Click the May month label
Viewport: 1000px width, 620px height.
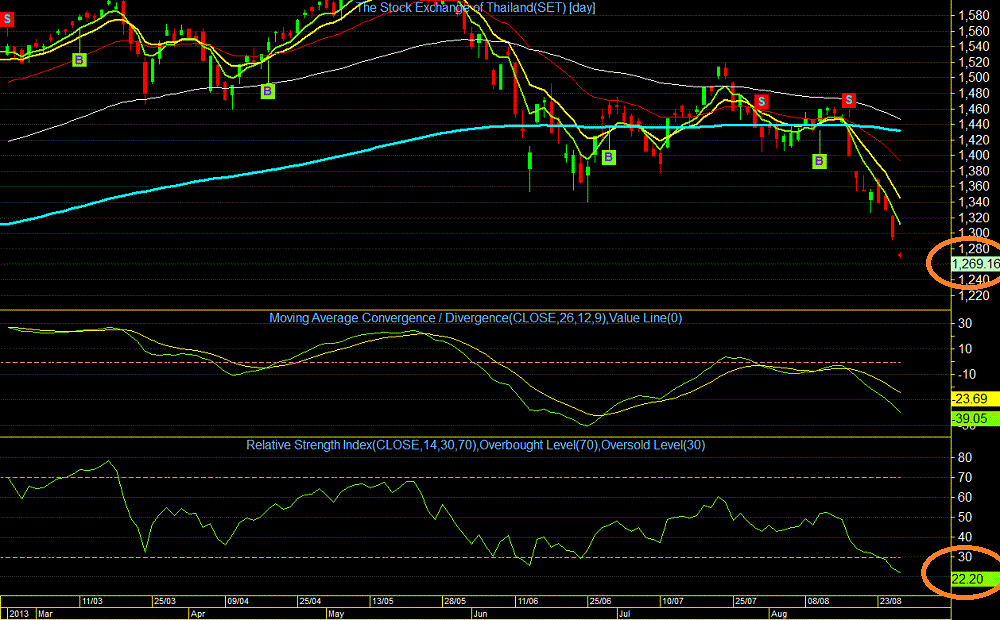pyautogui.click(x=336, y=614)
